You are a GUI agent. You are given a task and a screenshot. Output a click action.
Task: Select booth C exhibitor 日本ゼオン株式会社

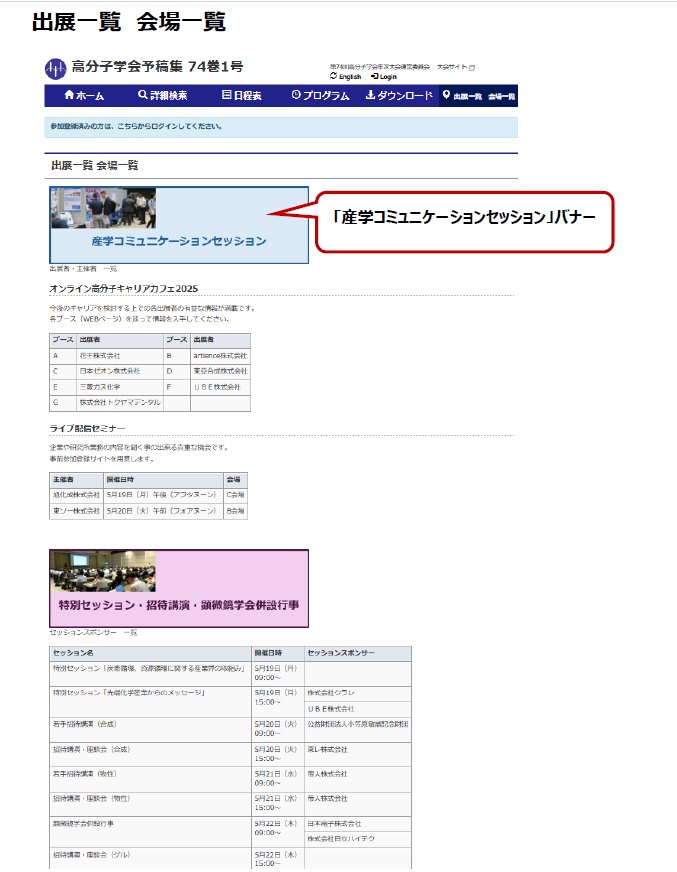tap(110, 371)
